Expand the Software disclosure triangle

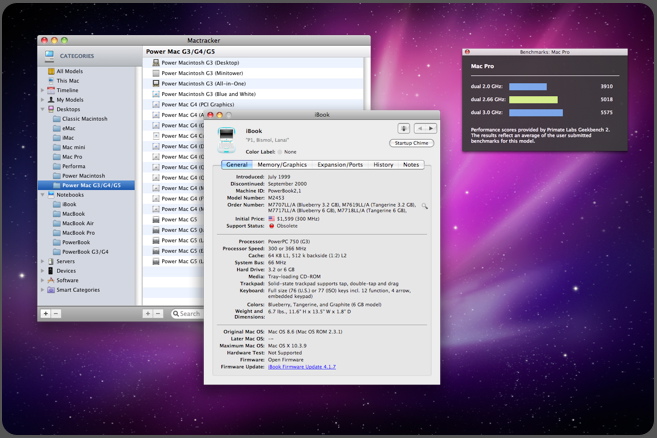tap(42, 280)
